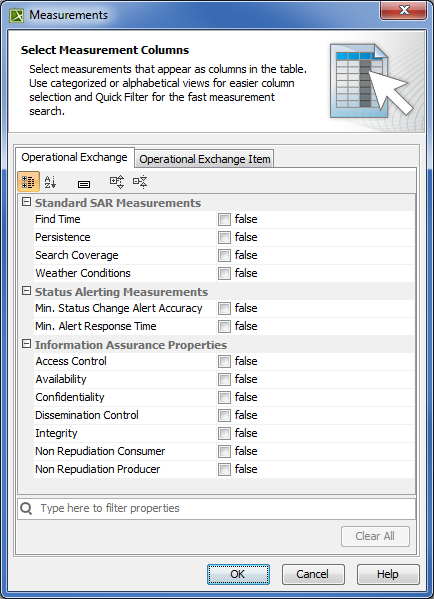The height and width of the screenshot is (599, 434).
Task: Focus the filter properties input field
Action: (x=216, y=508)
